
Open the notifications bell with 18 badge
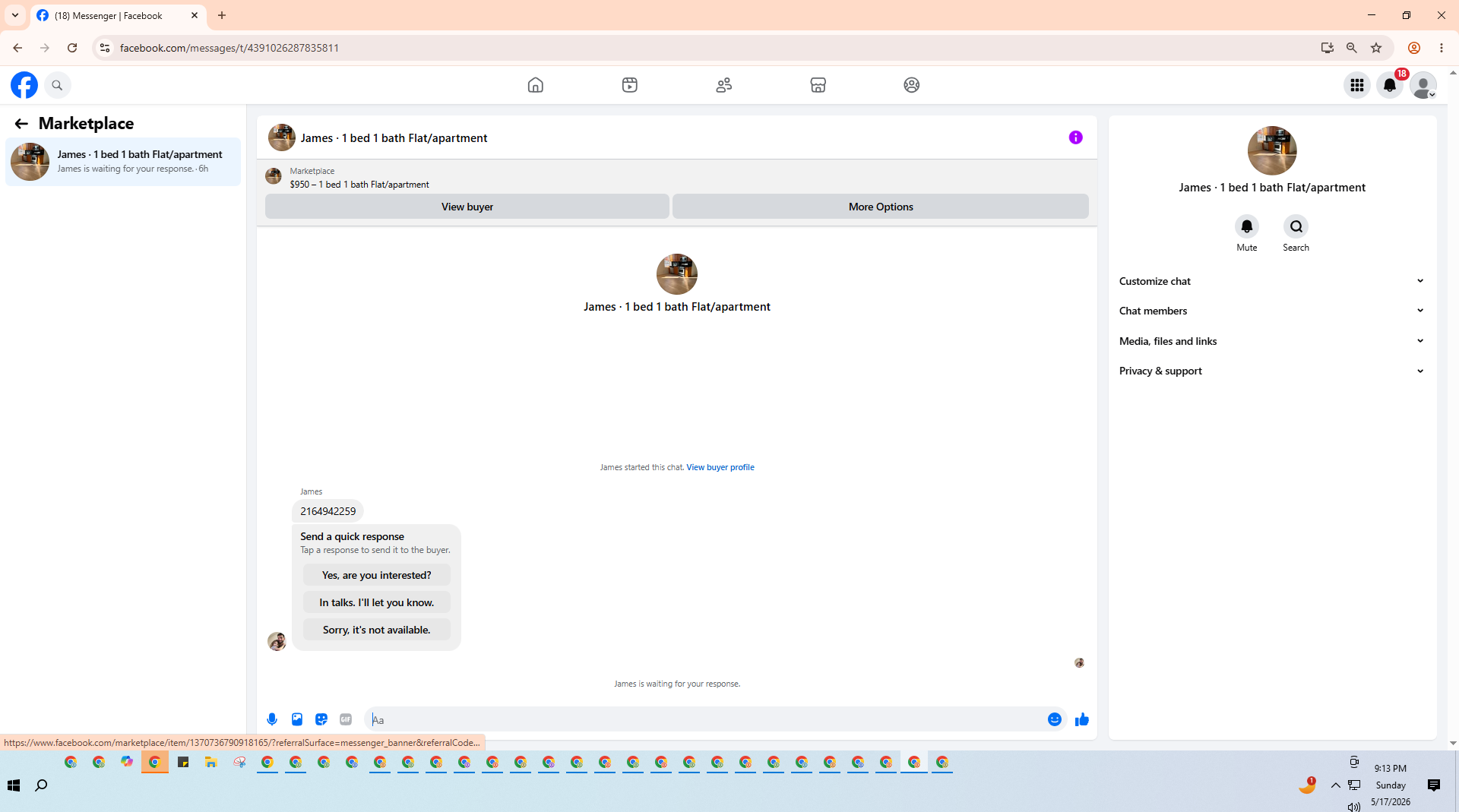[1391, 85]
